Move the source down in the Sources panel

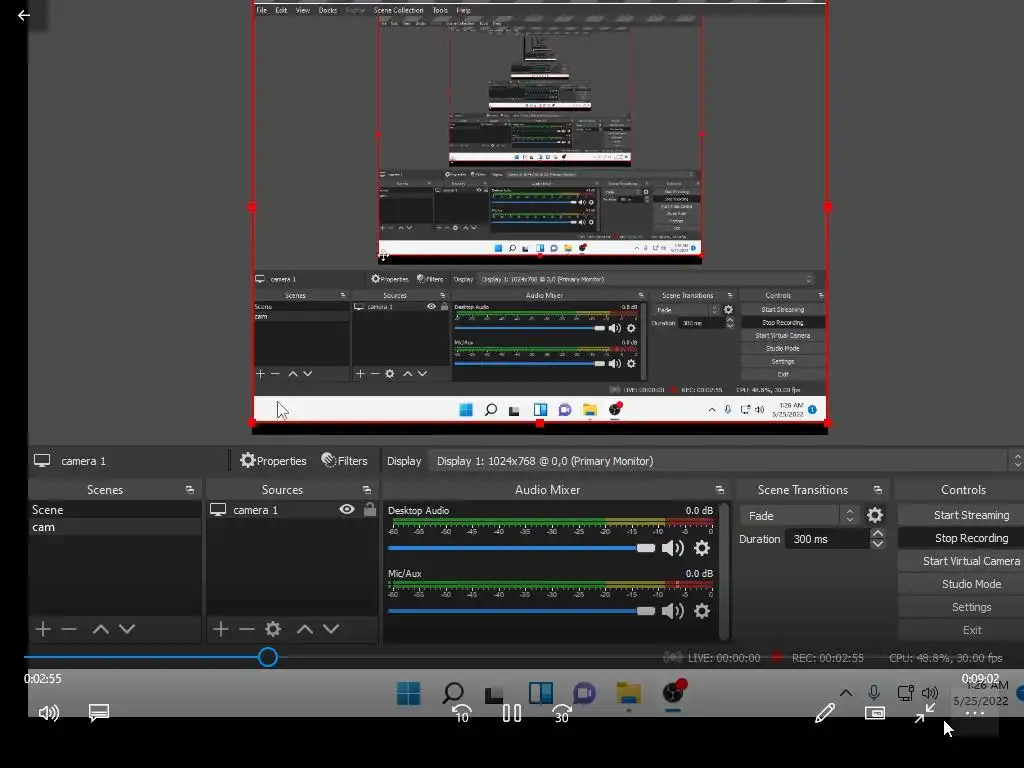tap(331, 629)
